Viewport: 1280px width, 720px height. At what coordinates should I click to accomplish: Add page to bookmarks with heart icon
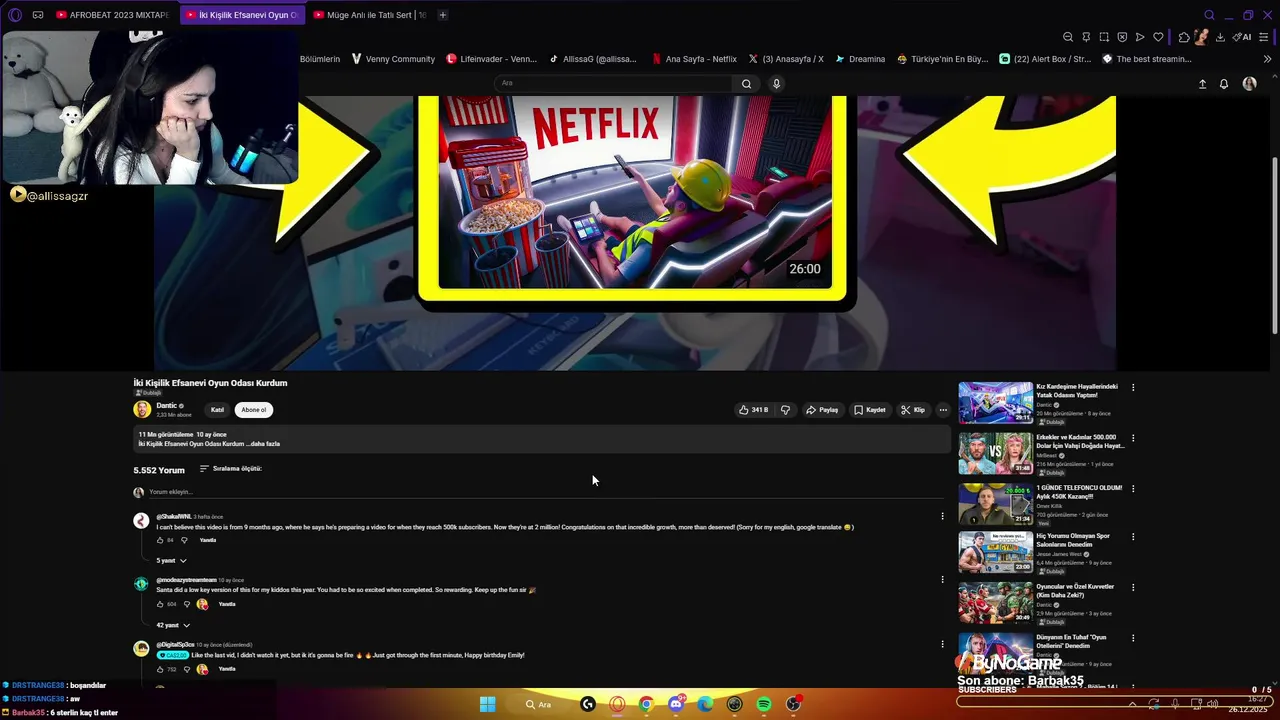[x=1158, y=37]
